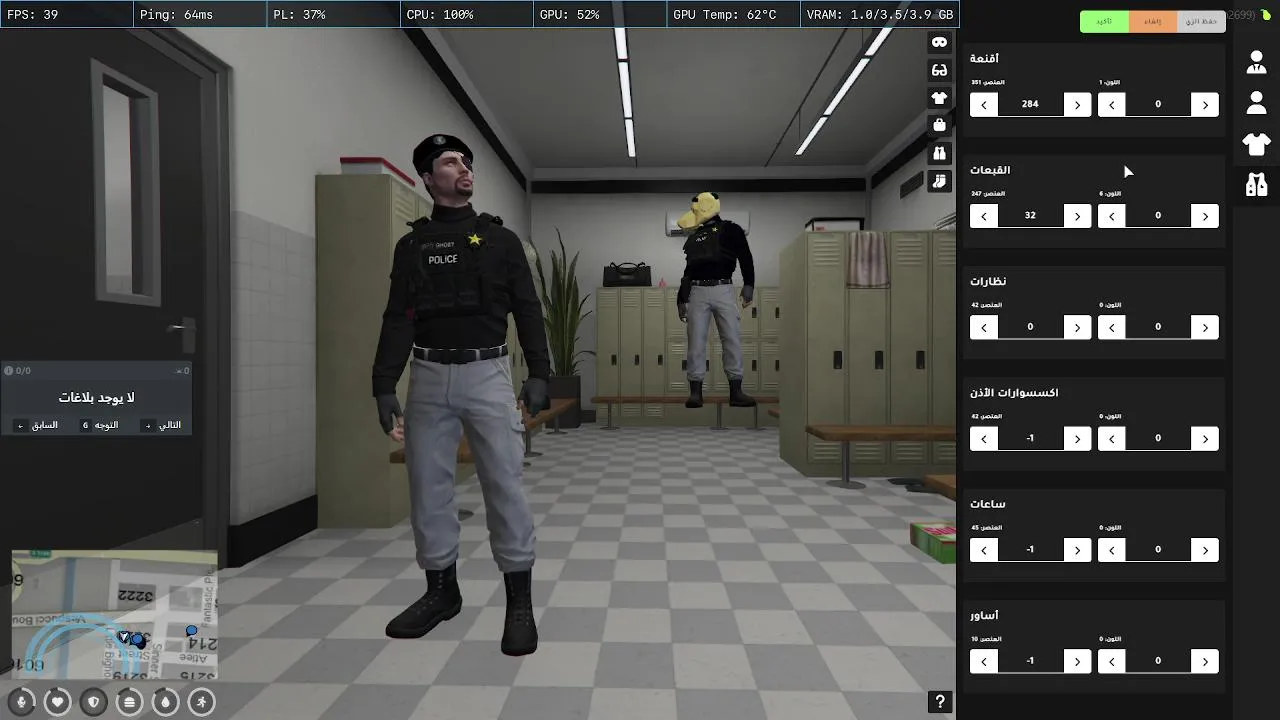1280x720 pixels.
Task: Click the اكسسوارات الأذن section heading
Action: click(1014, 392)
